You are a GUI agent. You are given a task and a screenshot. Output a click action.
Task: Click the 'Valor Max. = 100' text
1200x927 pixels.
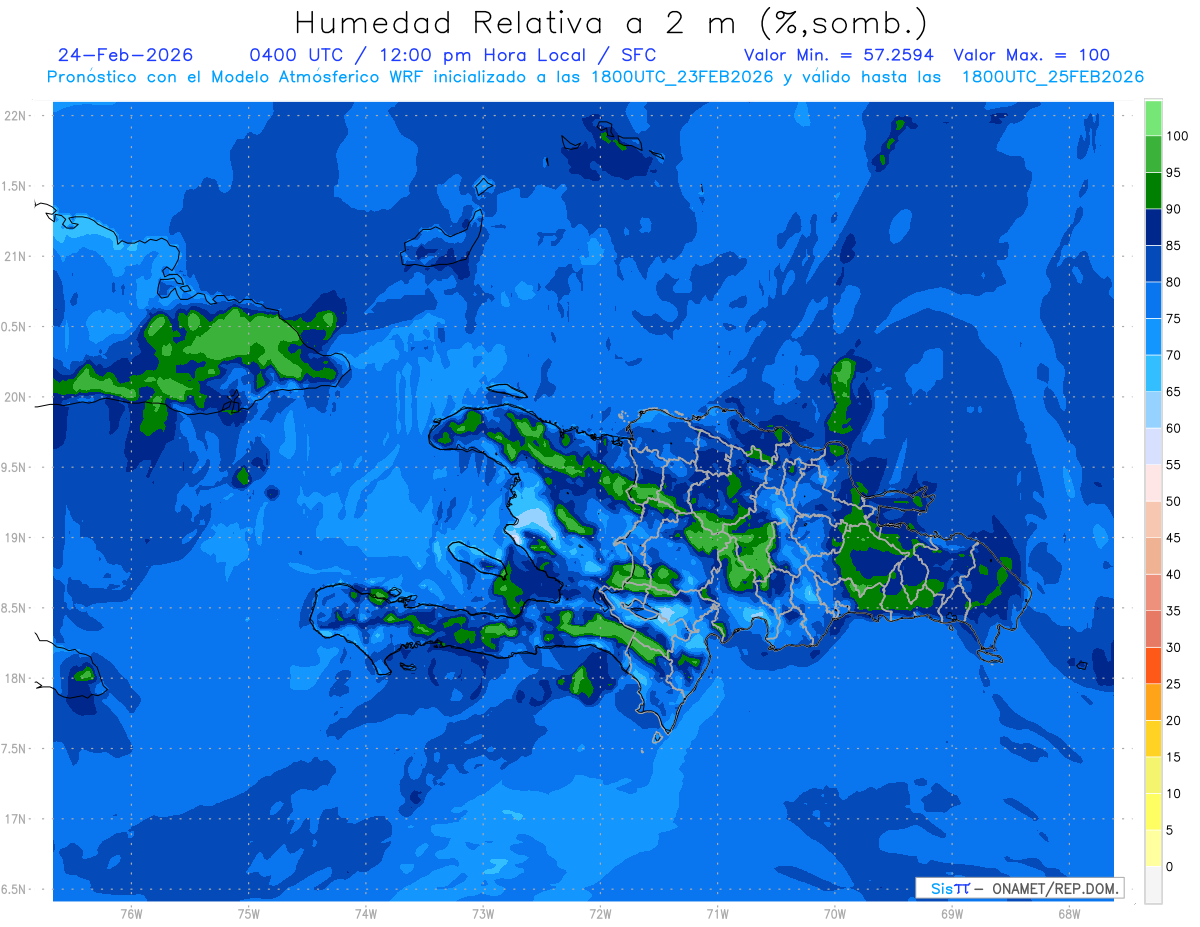1032,55
